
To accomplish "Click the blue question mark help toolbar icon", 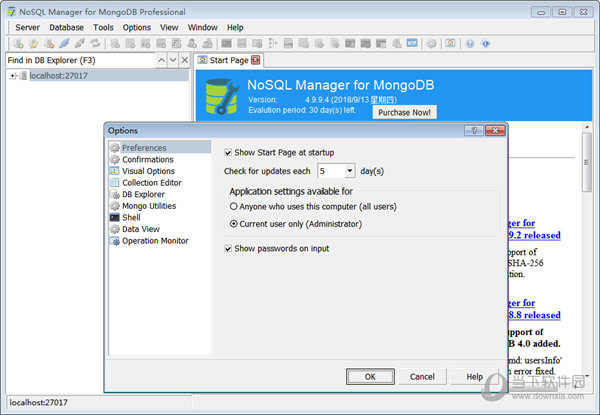I will tap(470, 44).
